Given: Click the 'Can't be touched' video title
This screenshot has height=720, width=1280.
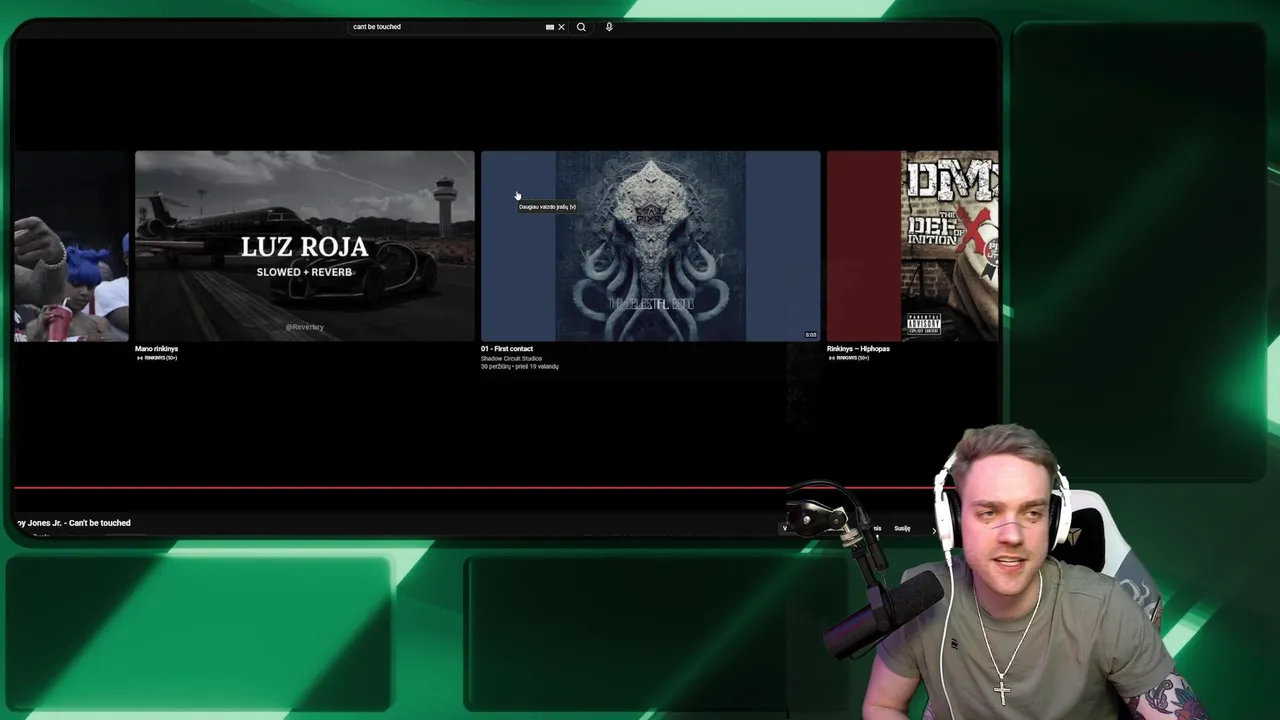Looking at the screenshot, I should [73, 523].
